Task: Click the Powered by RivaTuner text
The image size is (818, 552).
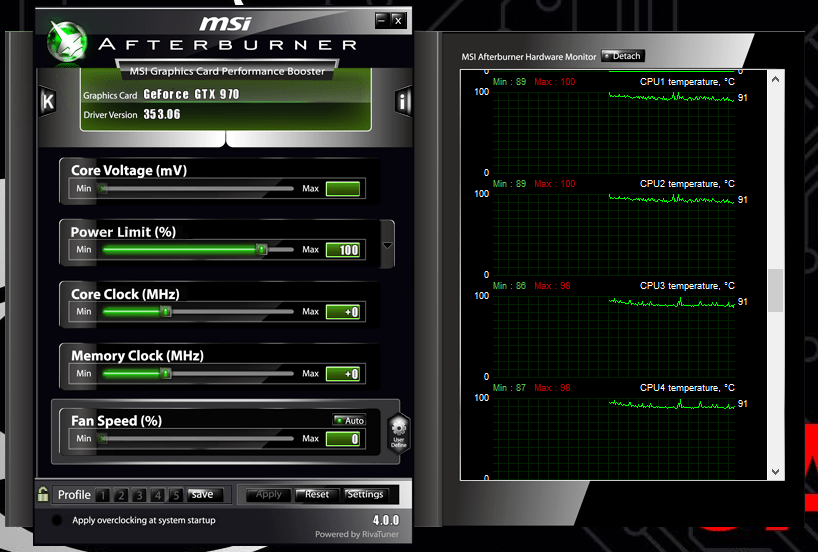Action: (357, 534)
